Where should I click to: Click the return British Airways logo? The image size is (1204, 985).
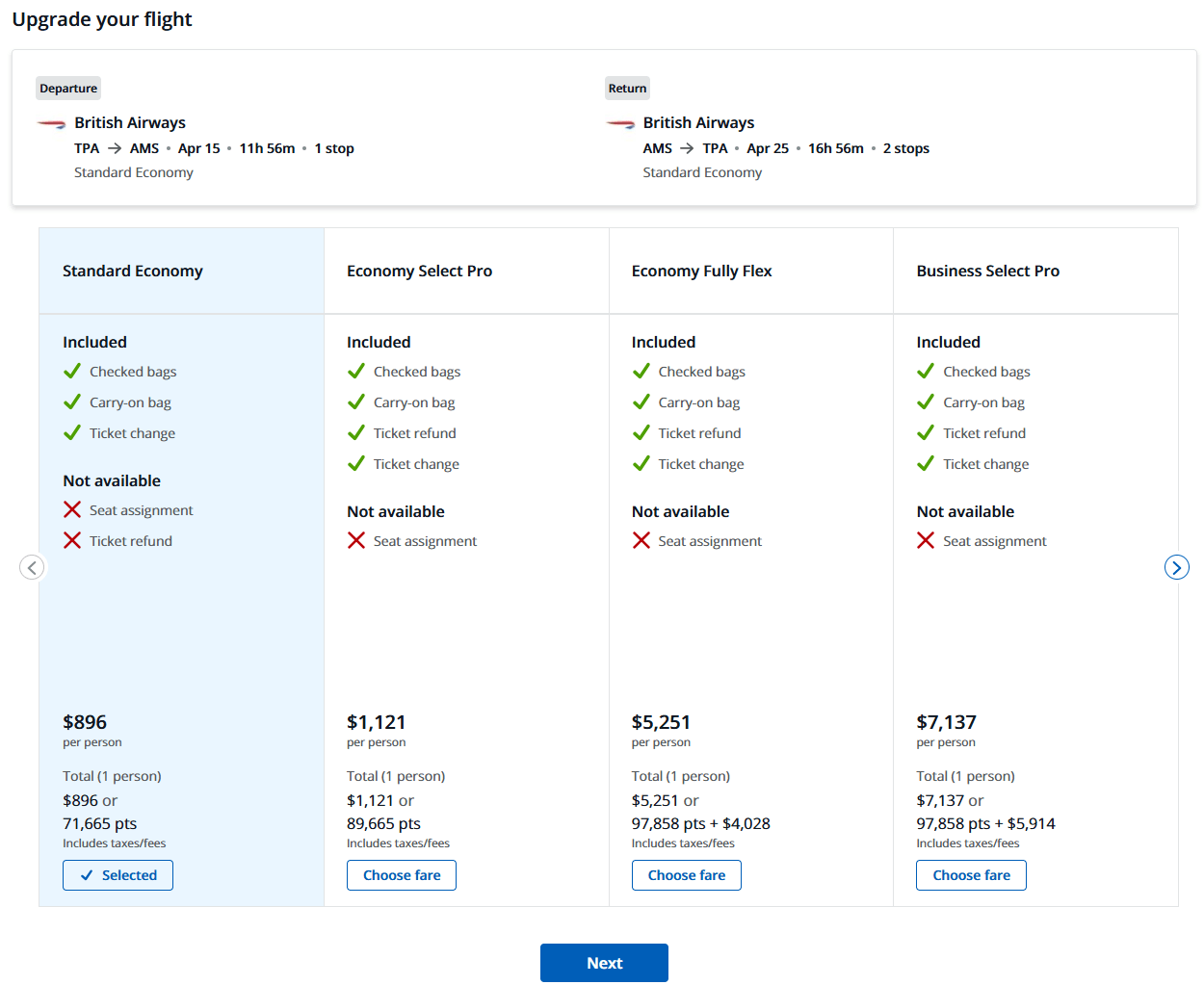620,124
